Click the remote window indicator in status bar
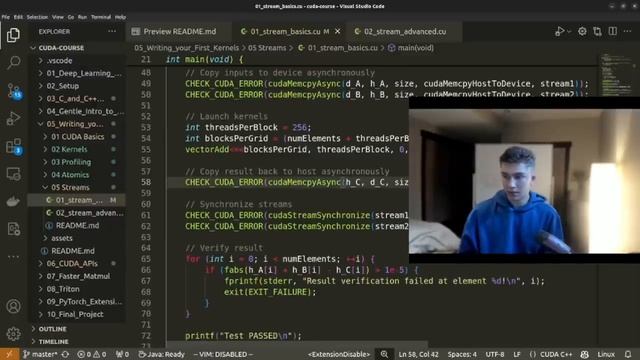Image resolution: width=640 pixels, height=360 pixels. click(x=9, y=354)
